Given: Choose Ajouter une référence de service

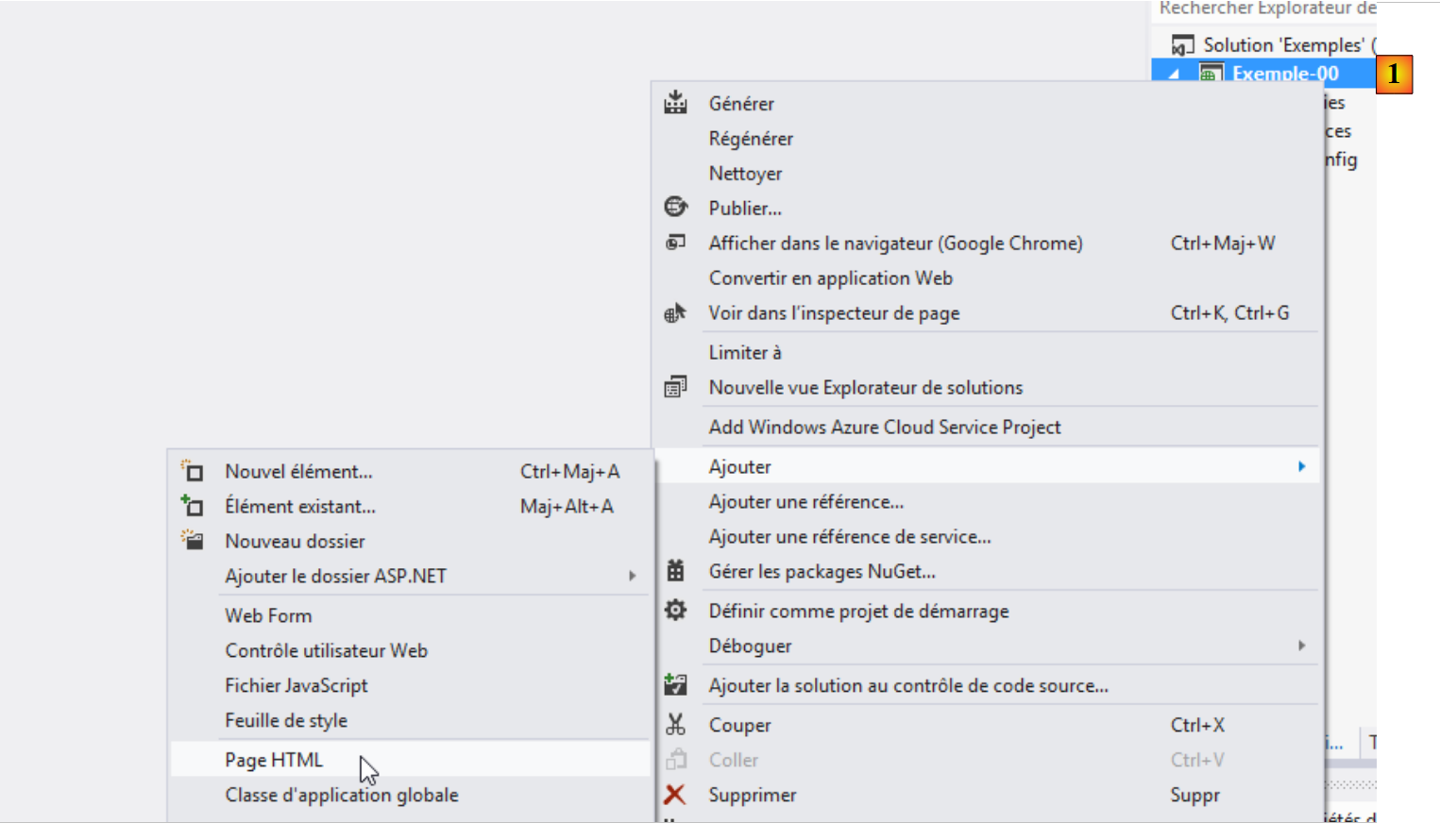Looking at the screenshot, I should tap(849, 537).
